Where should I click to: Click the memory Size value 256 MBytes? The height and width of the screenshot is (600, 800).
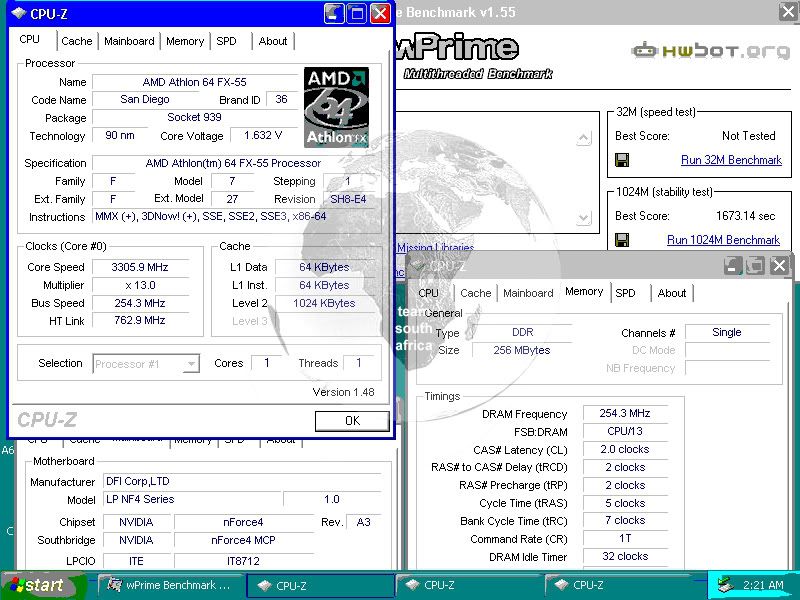(x=521, y=350)
